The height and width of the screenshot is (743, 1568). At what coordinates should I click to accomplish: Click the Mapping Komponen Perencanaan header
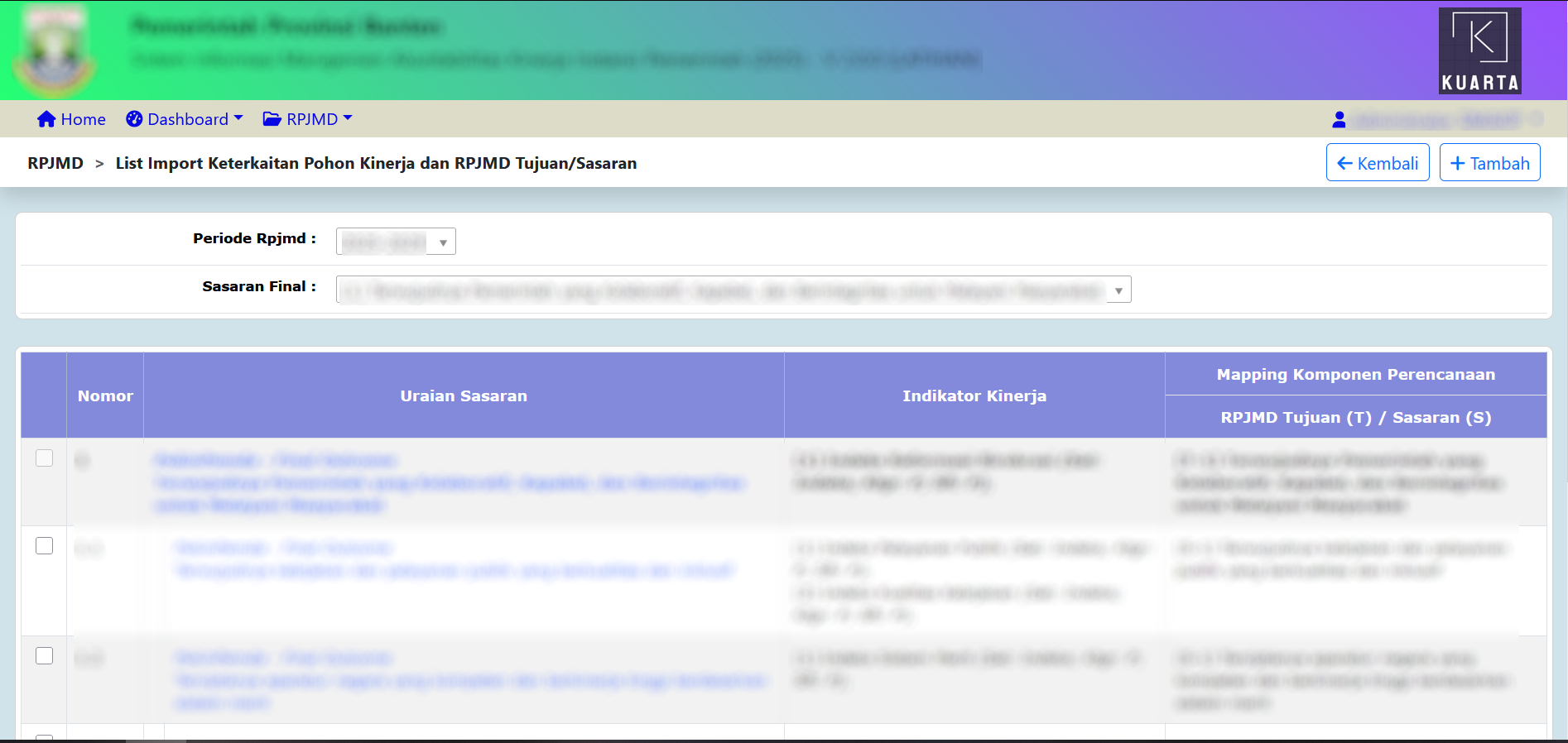1356,374
